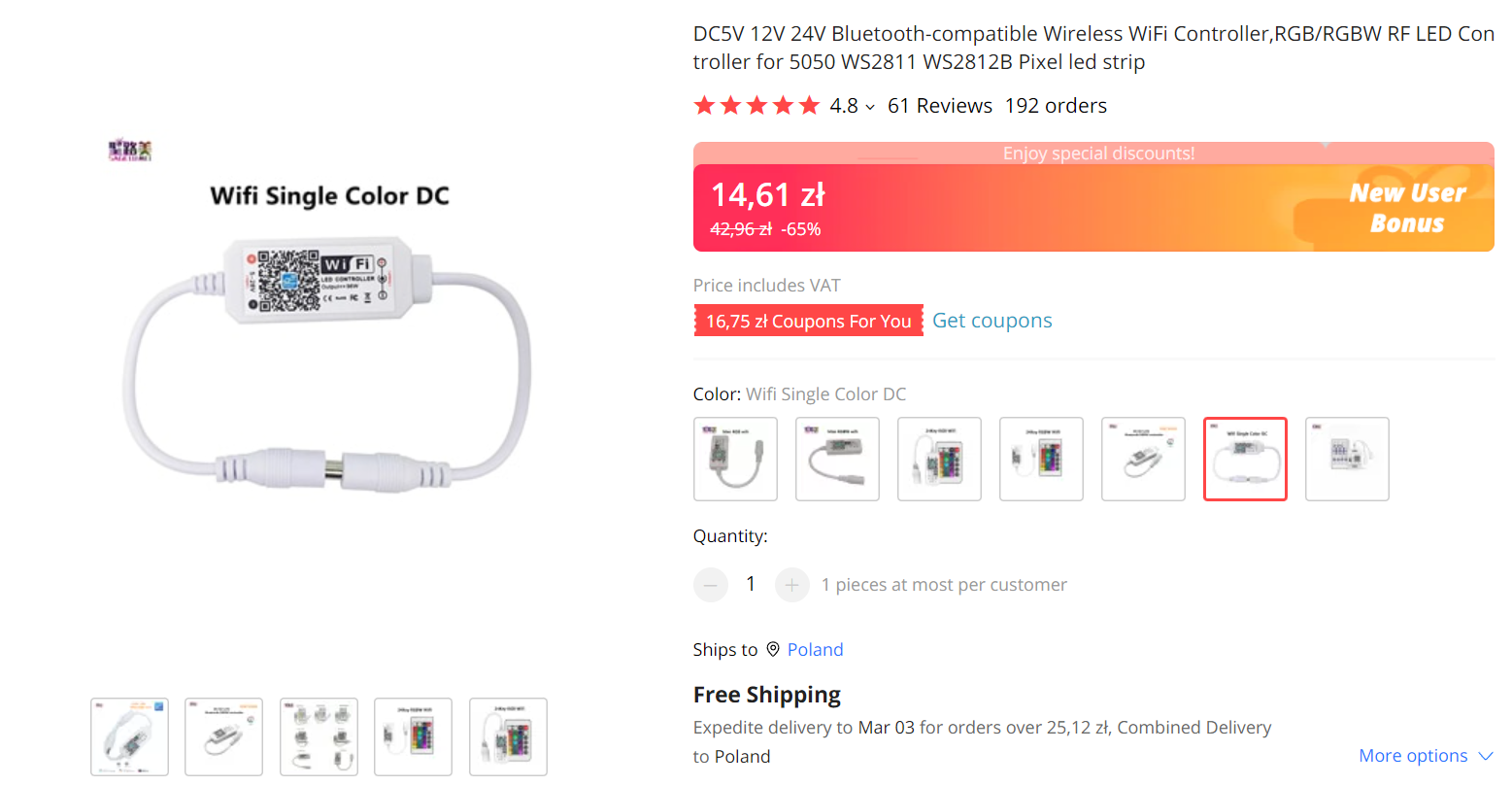Image resolution: width=1512 pixels, height=786 pixels.
Task: Open the first gallery thumbnail
Action: click(129, 736)
